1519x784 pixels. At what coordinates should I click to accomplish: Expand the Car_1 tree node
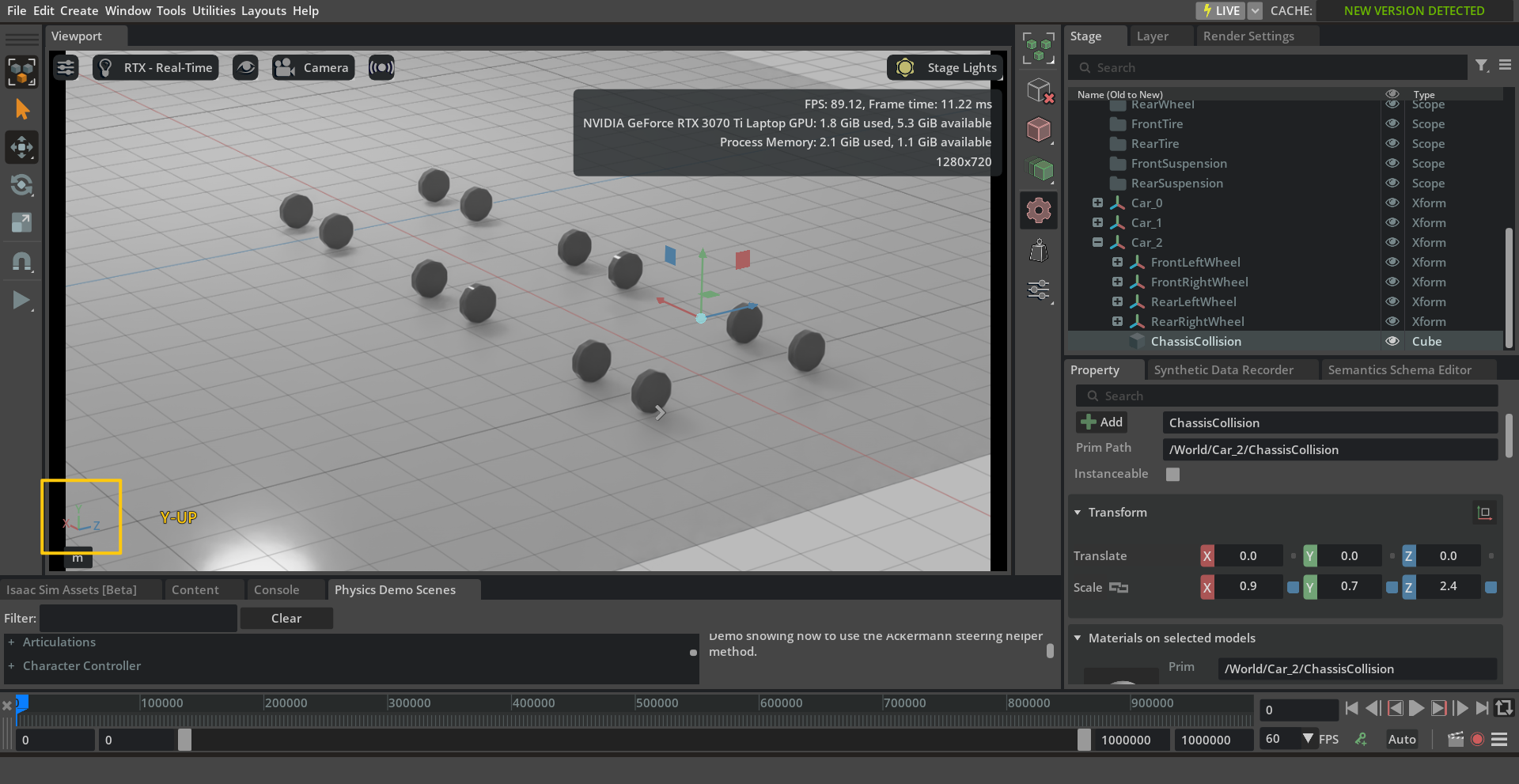1097,222
